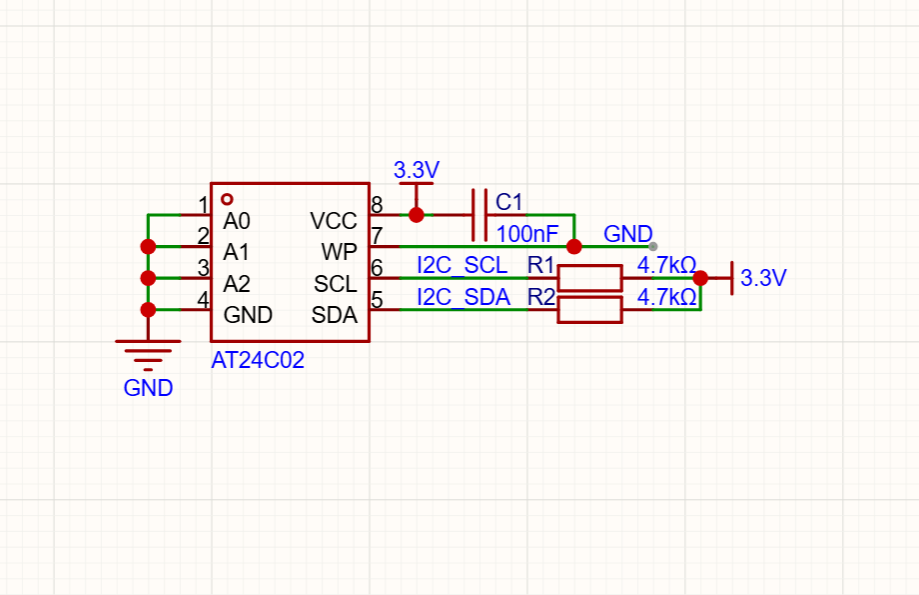
Task: Click the GND pin name inside chip
Action: pos(248,315)
